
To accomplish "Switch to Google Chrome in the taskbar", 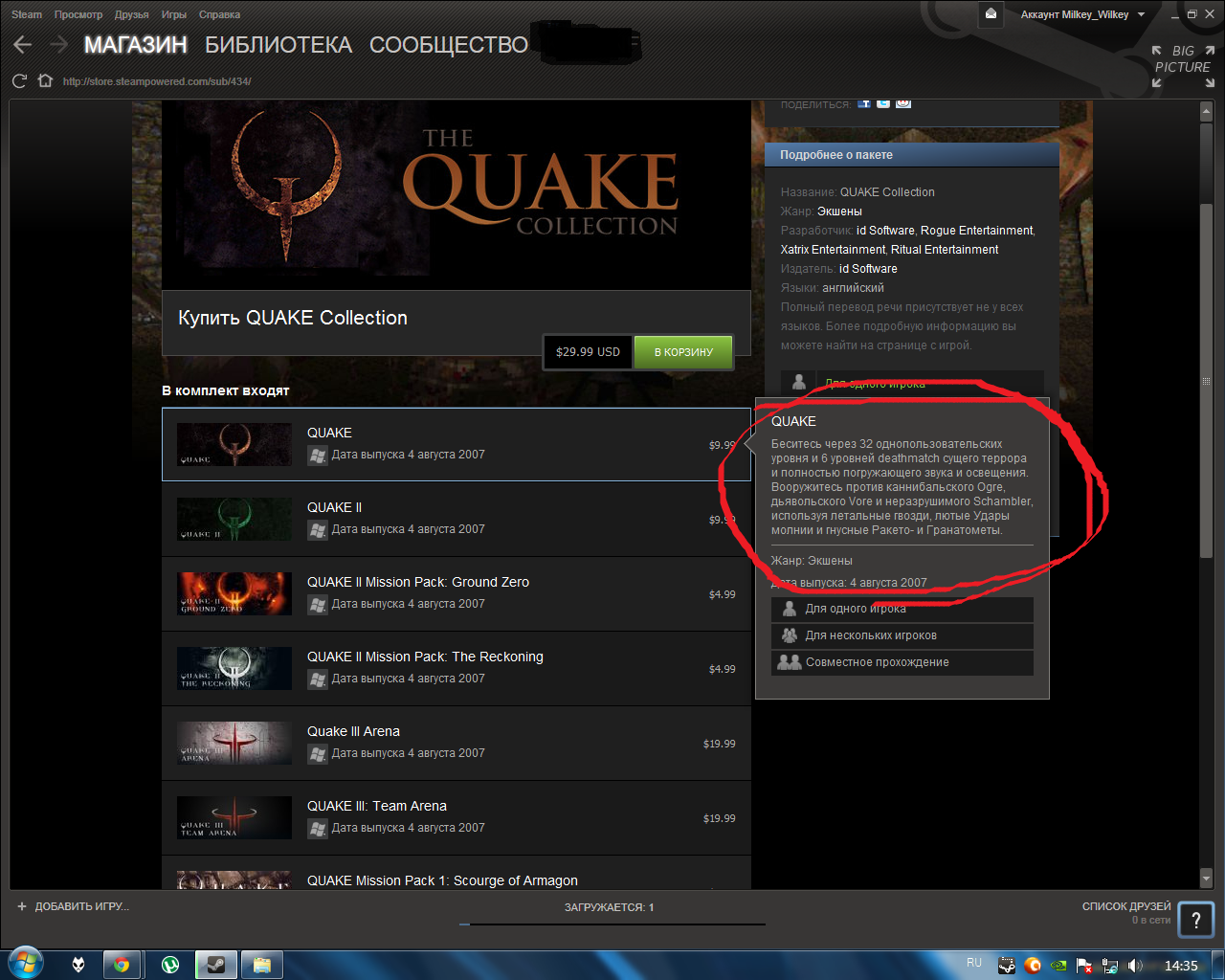I will 122,965.
